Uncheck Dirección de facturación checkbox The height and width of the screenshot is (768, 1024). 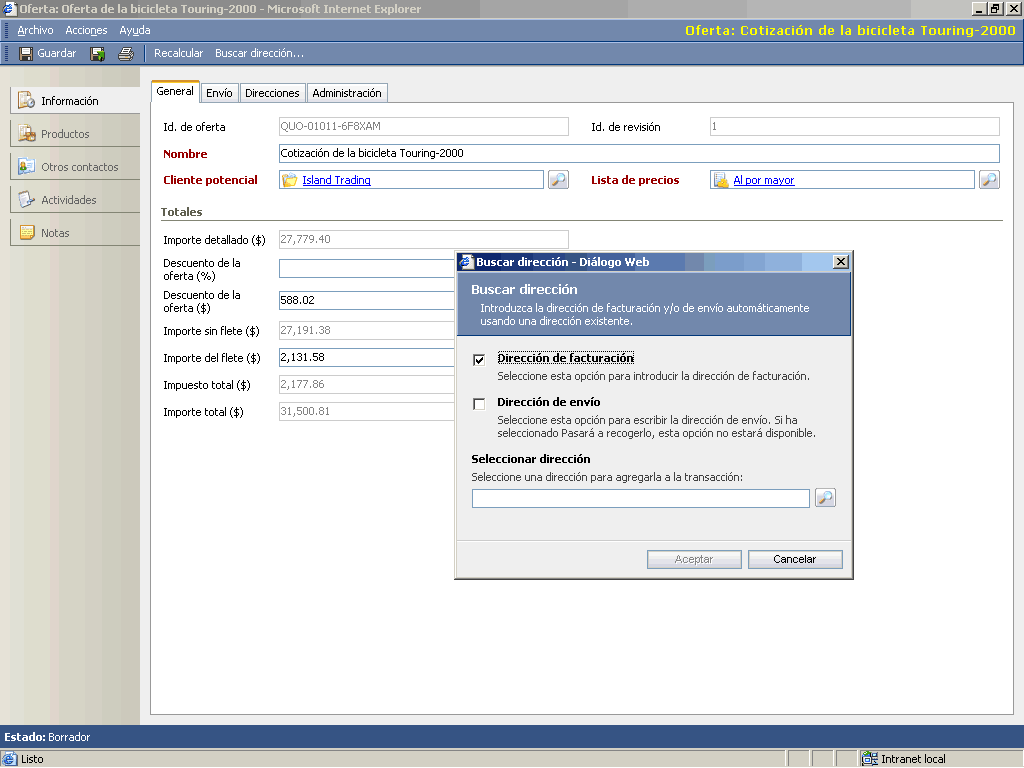tap(479, 359)
